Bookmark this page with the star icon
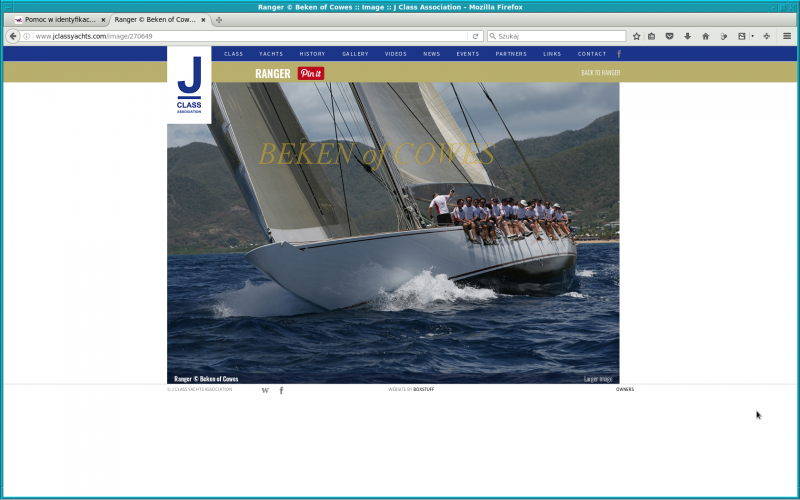Image resolution: width=800 pixels, height=500 pixels. coord(636,36)
